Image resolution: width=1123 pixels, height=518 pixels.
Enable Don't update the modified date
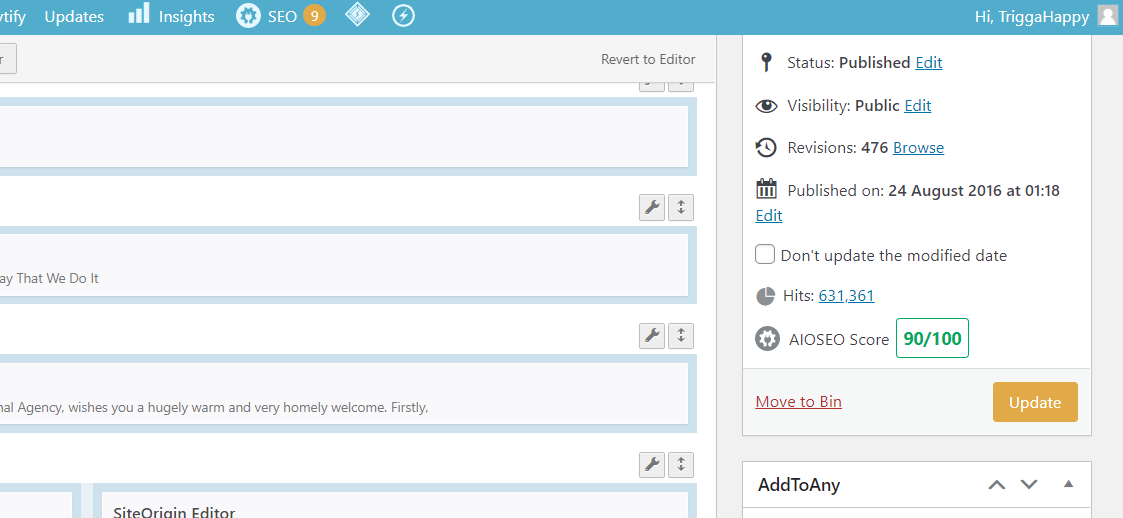coord(765,254)
